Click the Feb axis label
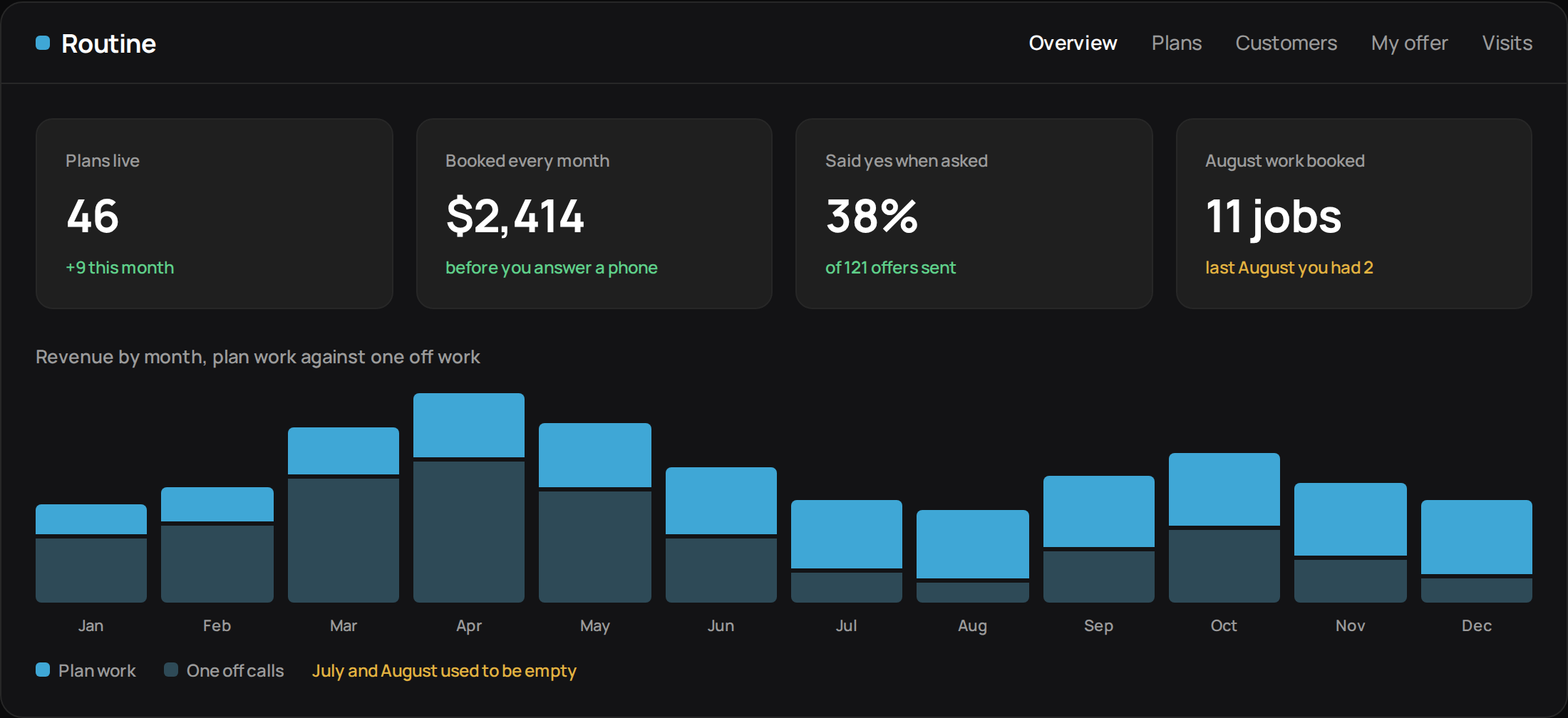This screenshot has height=718, width=1568. click(217, 625)
